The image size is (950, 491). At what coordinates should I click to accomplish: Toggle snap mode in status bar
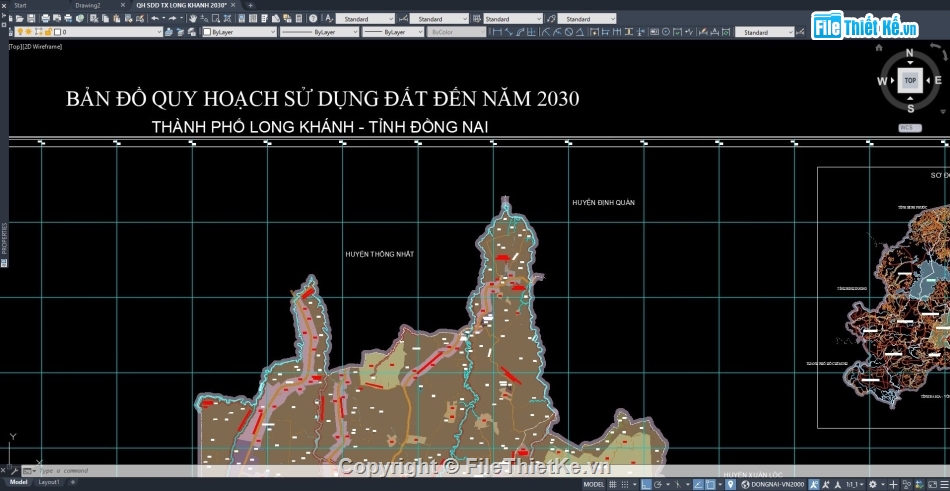(x=625, y=484)
